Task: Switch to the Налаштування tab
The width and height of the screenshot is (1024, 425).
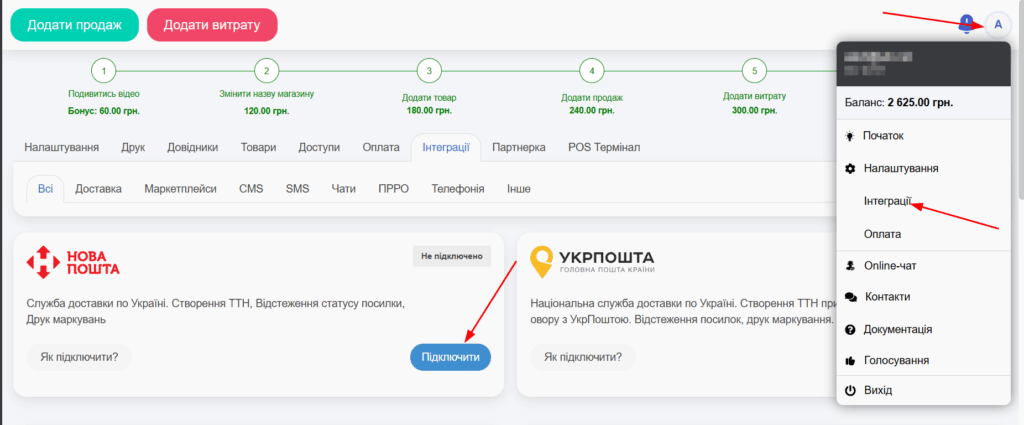Action: coord(61,148)
